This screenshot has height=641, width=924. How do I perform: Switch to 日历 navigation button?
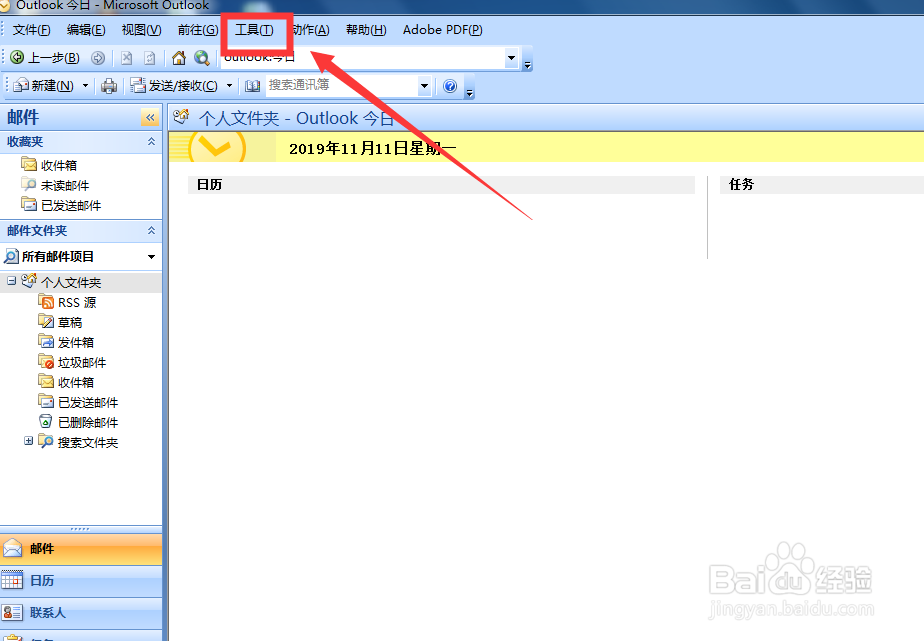tap(81, 581)
